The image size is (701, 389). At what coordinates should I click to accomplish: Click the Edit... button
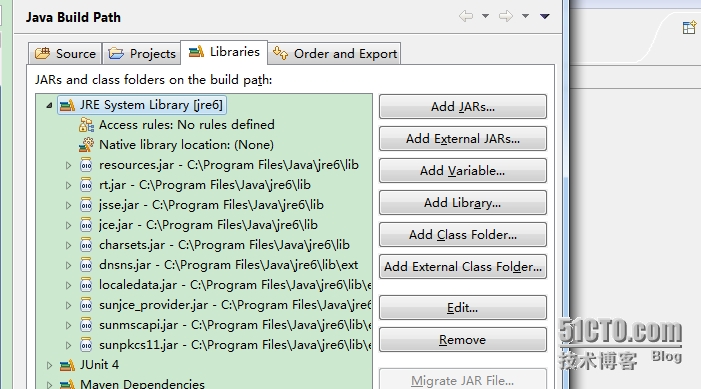coord(463,308)
